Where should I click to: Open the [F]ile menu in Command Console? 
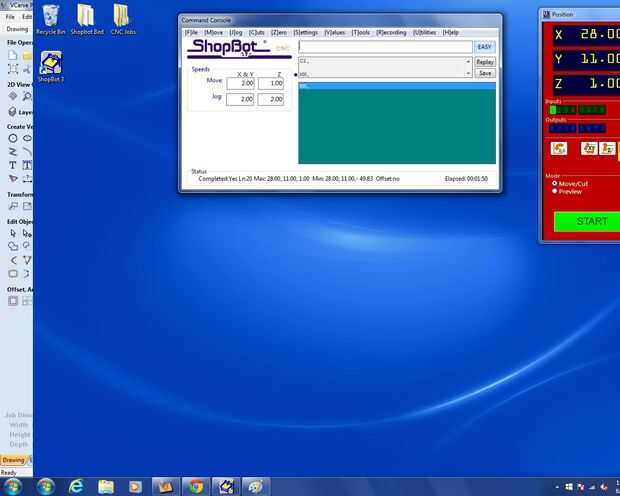(191, 32)
